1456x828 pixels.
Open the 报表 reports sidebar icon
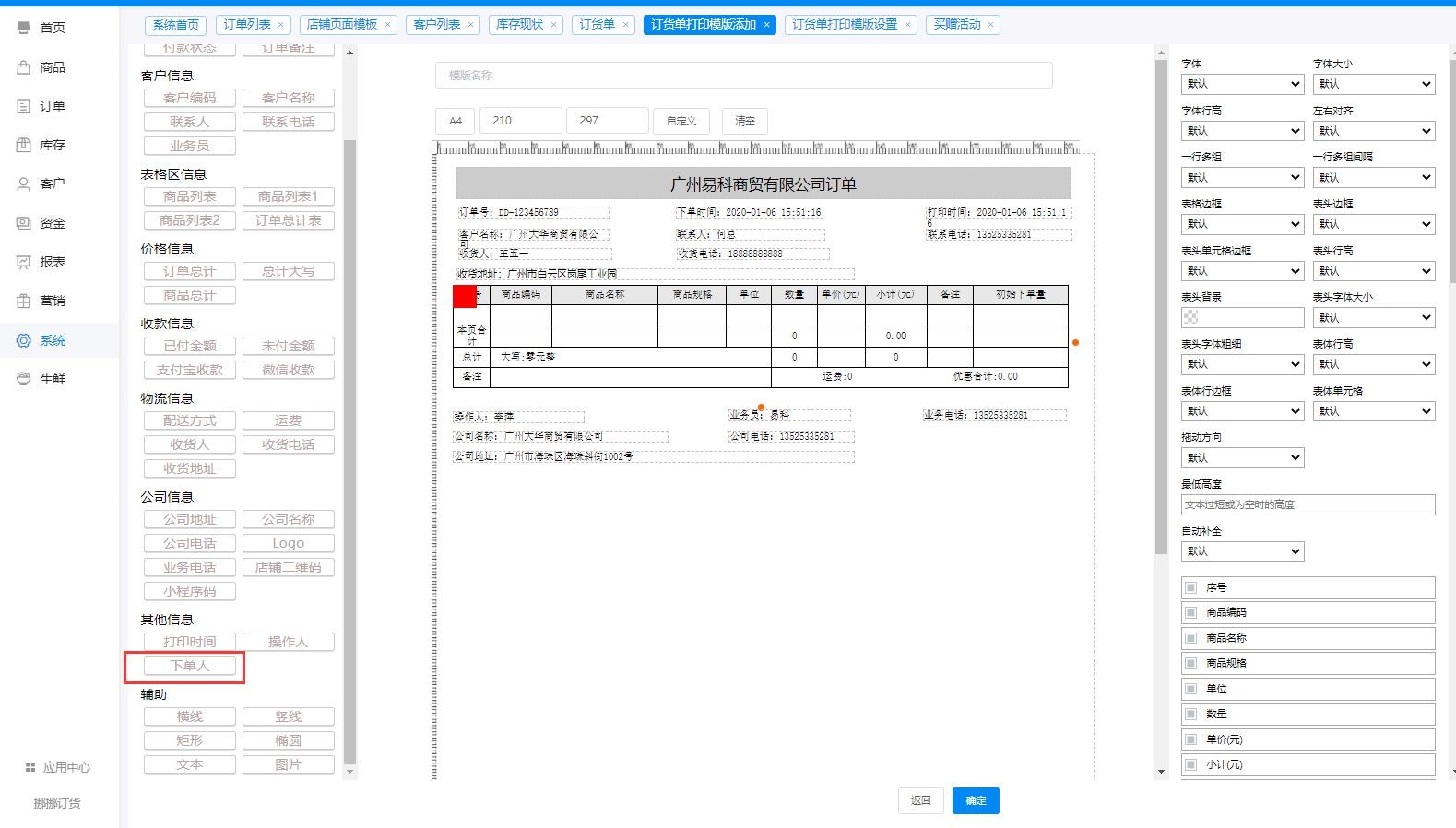[x=24, y=262]
